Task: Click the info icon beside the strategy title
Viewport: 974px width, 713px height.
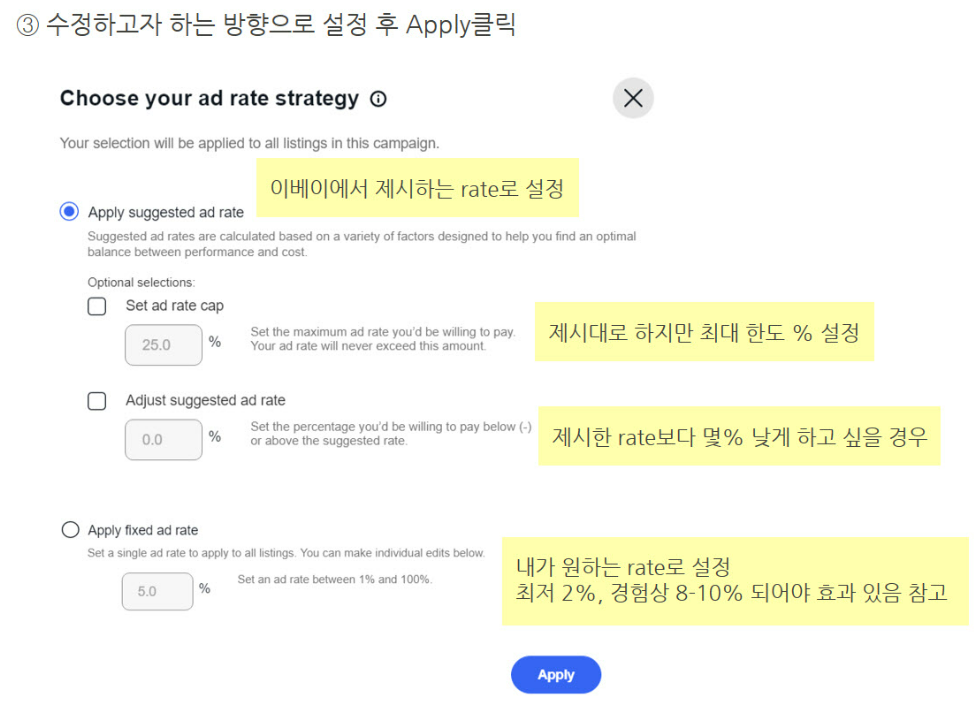Action: tap(378, 99)
